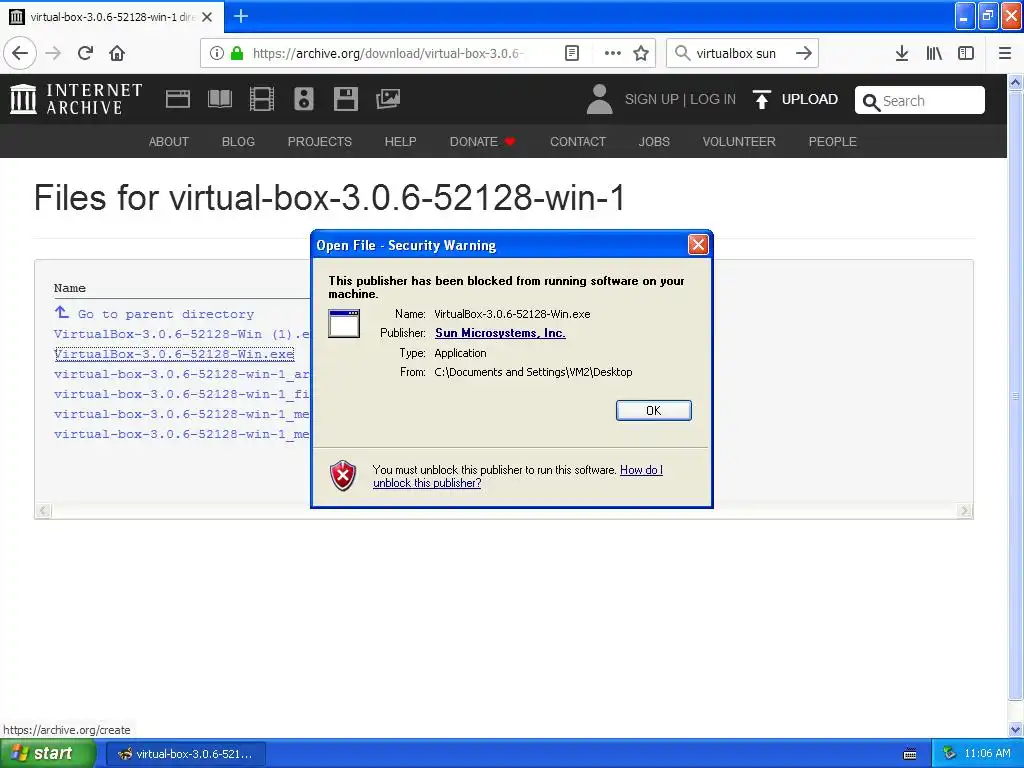
Task: Open HELP in the navigation bar
Action: point(400,142)
